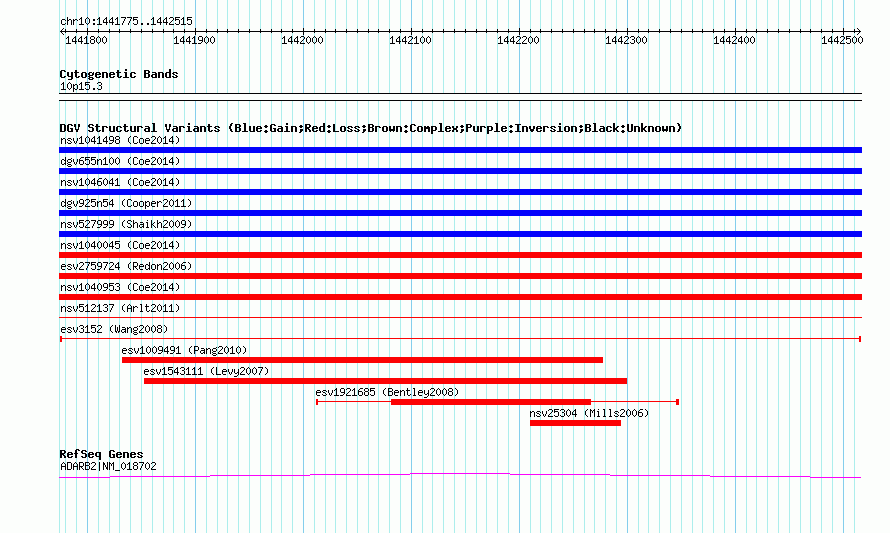The image size is (890, 533).
Task: Click the red loss bar below esv2759724
Action: [x=460, y=276]
